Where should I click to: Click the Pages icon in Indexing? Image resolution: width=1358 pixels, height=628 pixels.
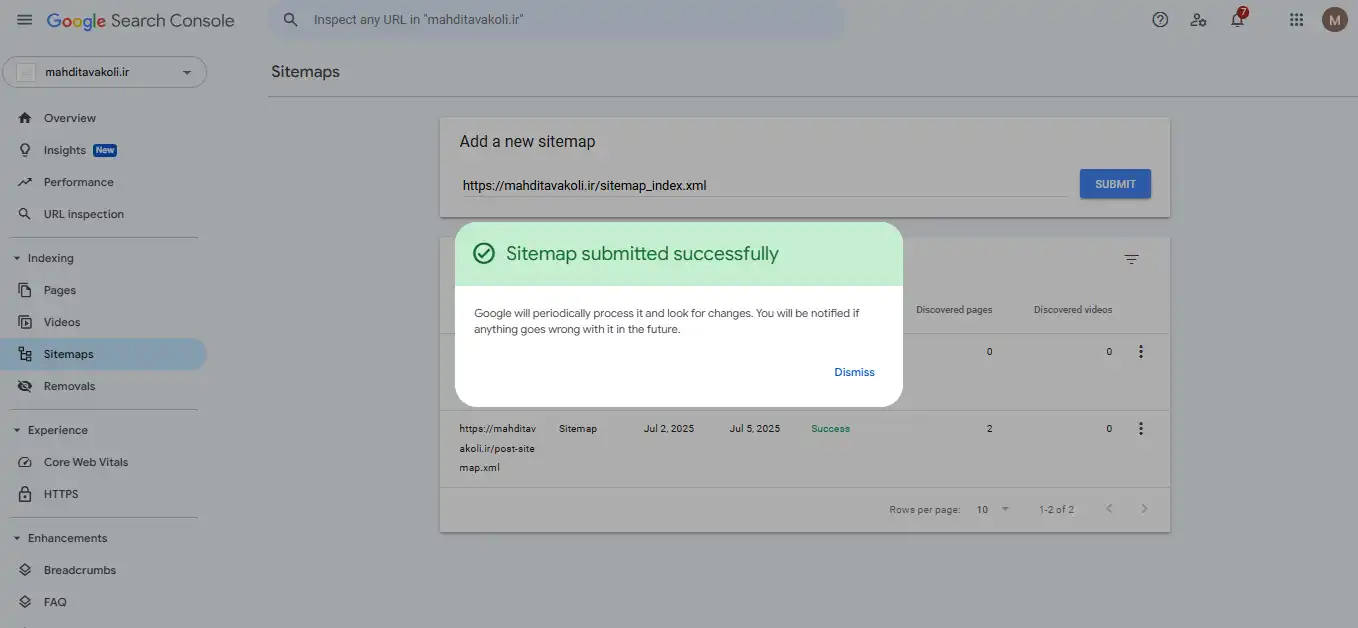[25, 290]
